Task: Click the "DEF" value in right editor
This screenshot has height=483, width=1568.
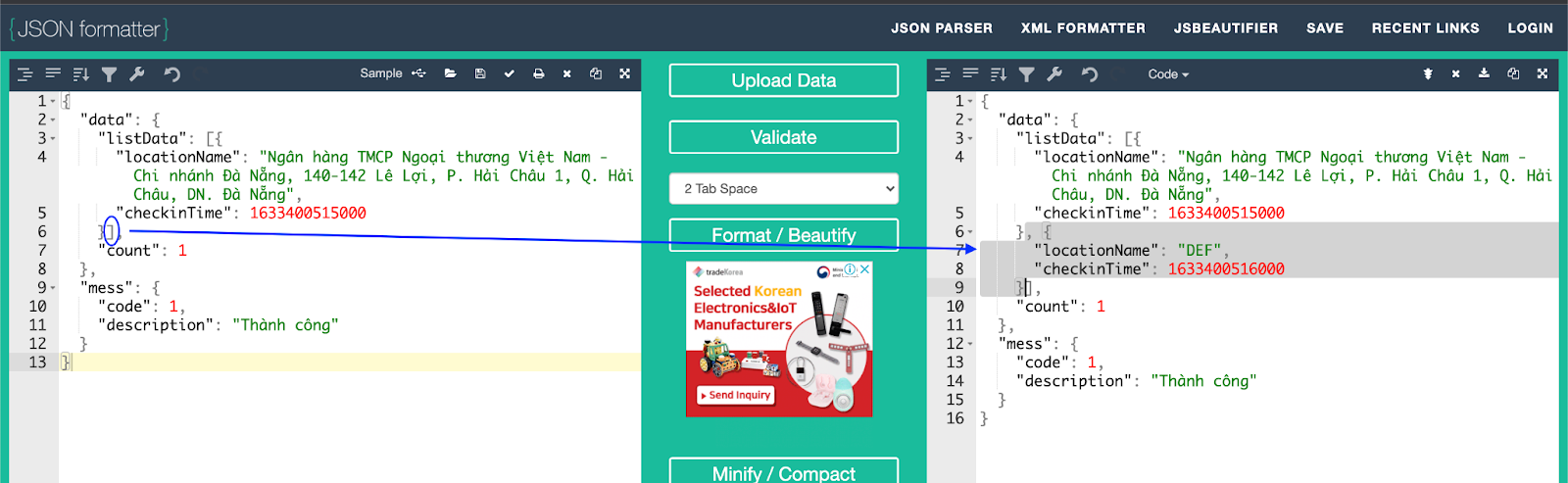Action: click(x=1200, y=251)
